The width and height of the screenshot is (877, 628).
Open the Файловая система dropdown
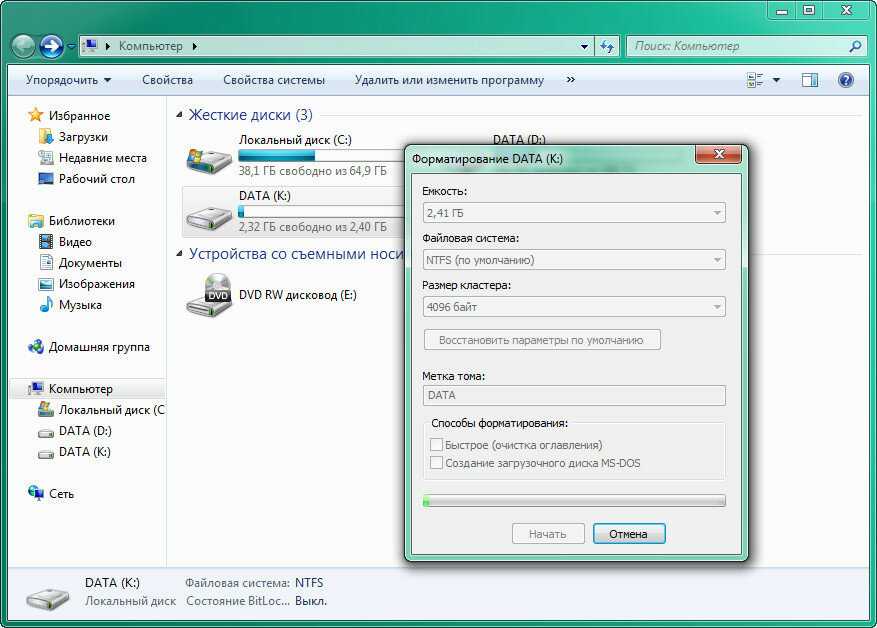(574, 260)
